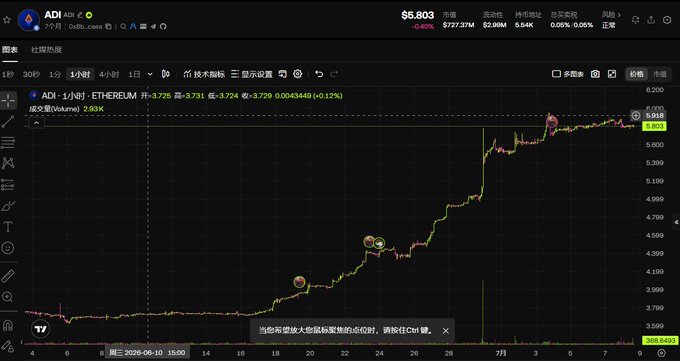
Task: Undo last chart action
Action: [319, 74]
